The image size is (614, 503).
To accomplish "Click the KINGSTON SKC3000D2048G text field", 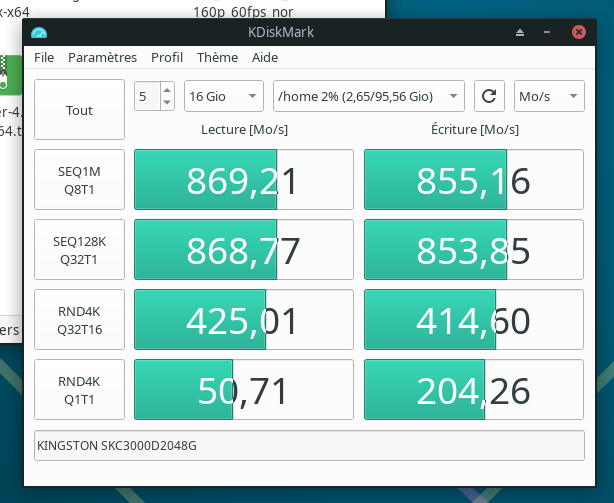I will pyautogui.click(x=308, y=445).
